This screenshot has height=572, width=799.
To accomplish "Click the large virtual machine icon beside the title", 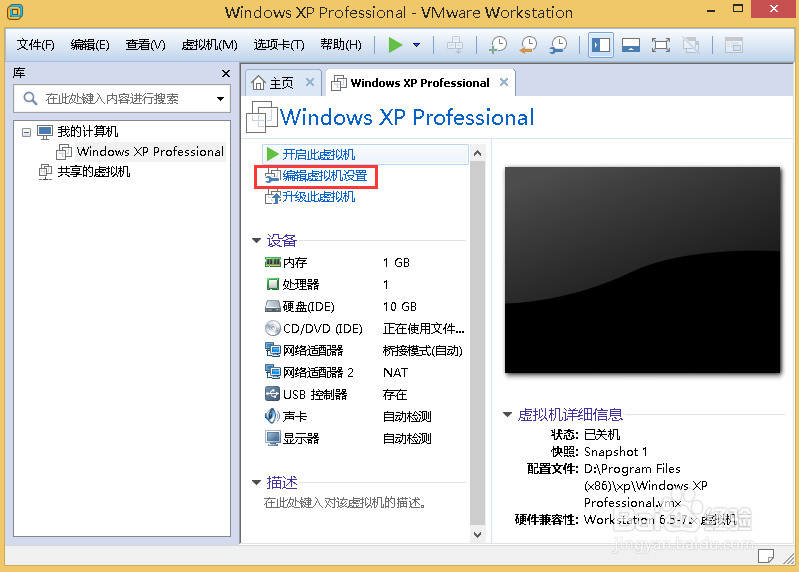I will (x=262, y=117).
